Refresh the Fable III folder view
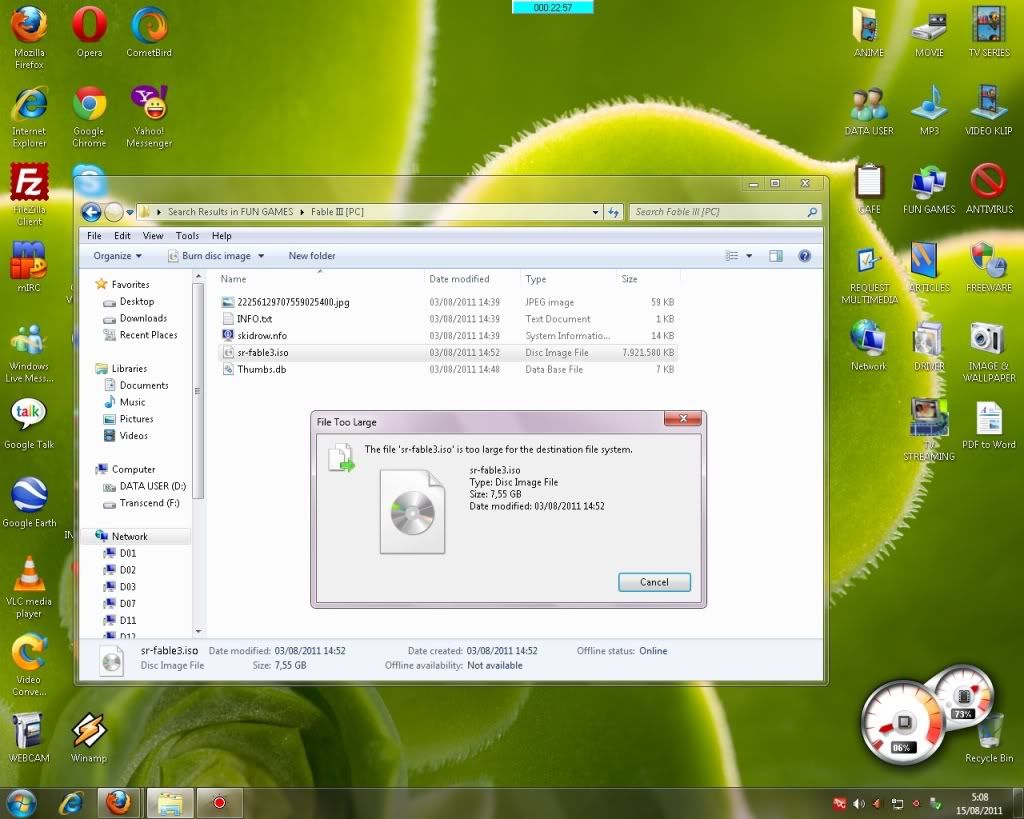 tap(613, 212)
